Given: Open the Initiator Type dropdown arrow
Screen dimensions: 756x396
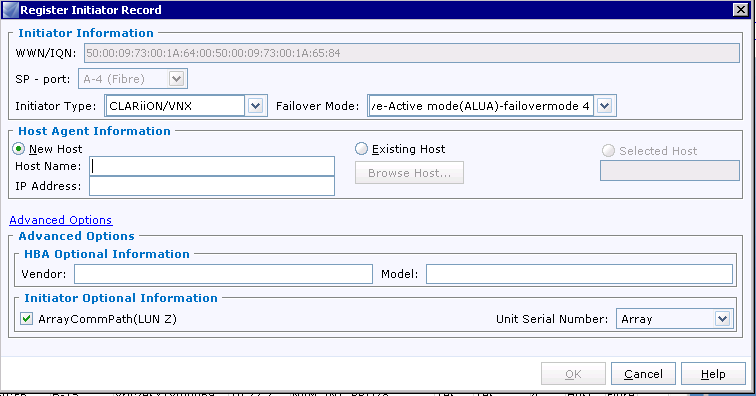Looking at the screenshot, I should (x=256, y=106).
